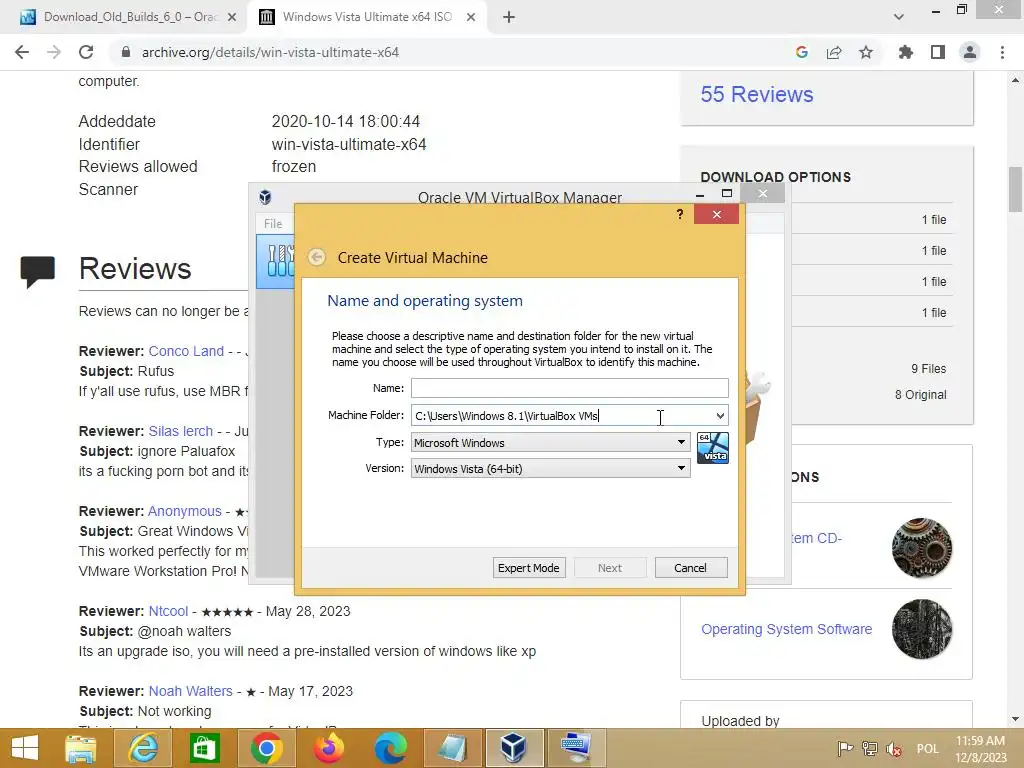Open Chrome tab search chevron
The width and height of the screenshot is (1024, 768).
tap(899, 17)
